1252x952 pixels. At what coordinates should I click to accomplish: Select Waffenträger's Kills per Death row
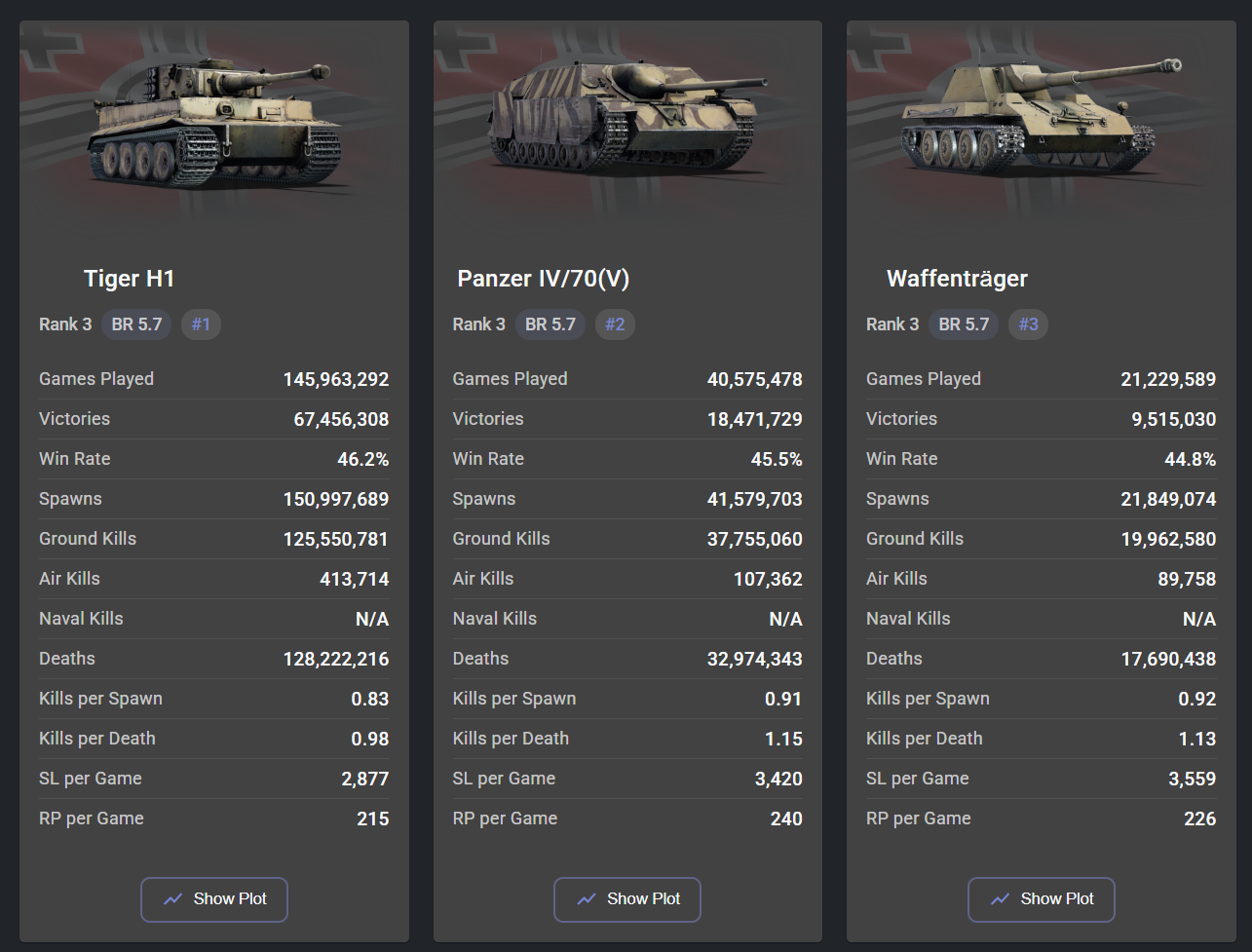[x=1042, y=739]
